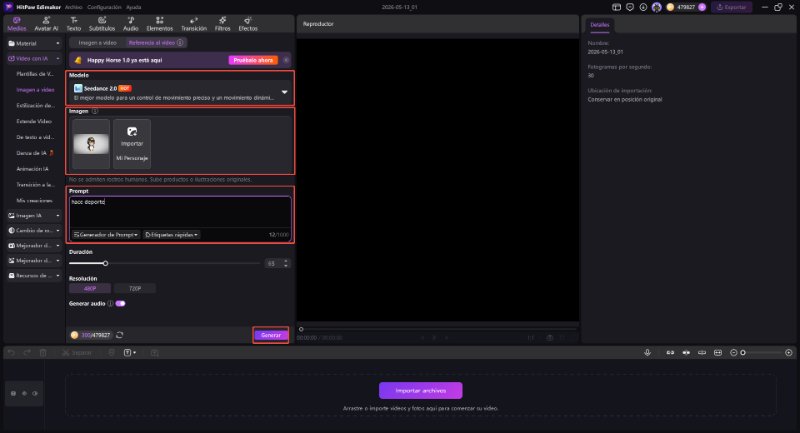Open the Elementos panel

(x=160, y=24)
